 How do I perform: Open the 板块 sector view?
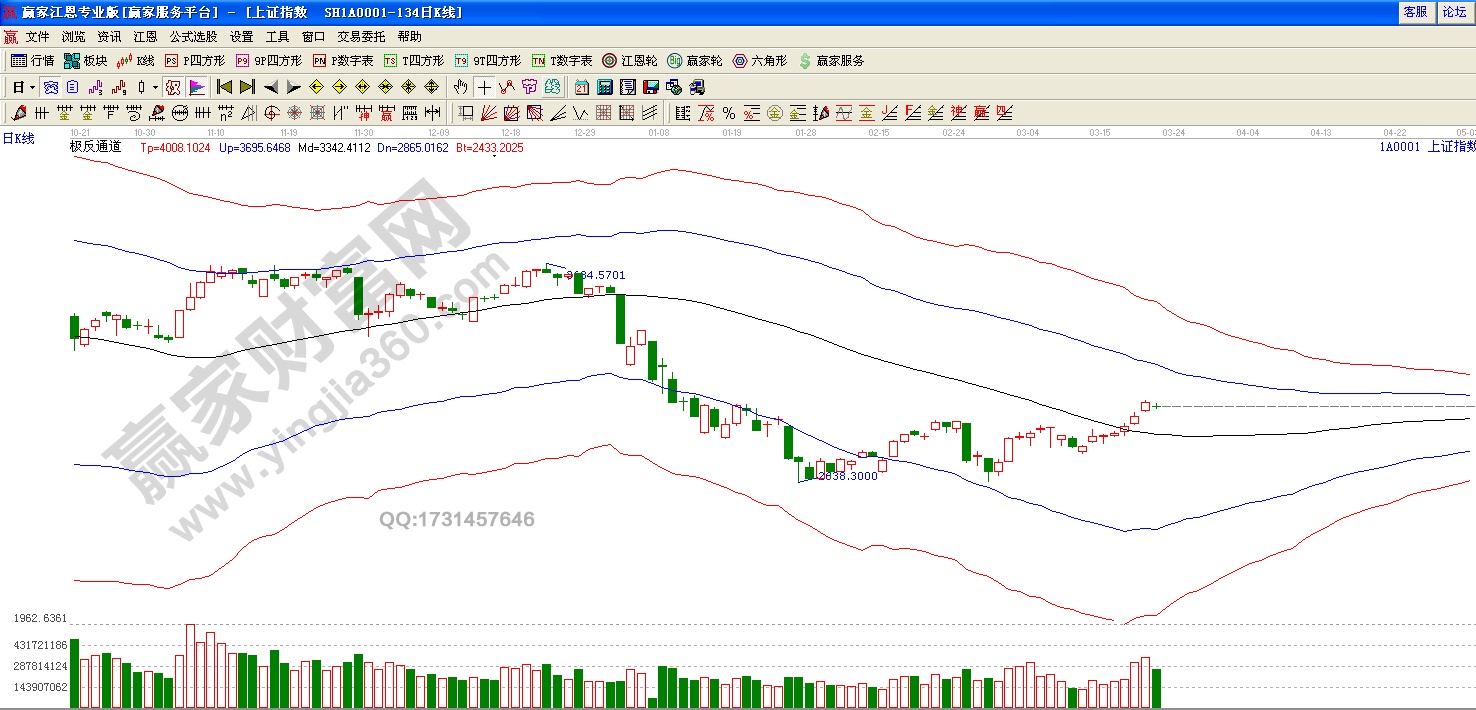tap(85, 61)
